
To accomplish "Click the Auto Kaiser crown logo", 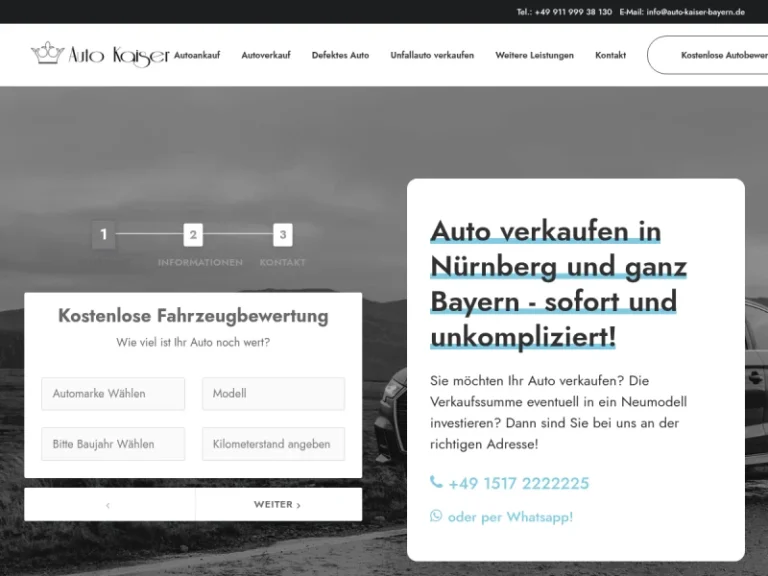I will 100,54.
